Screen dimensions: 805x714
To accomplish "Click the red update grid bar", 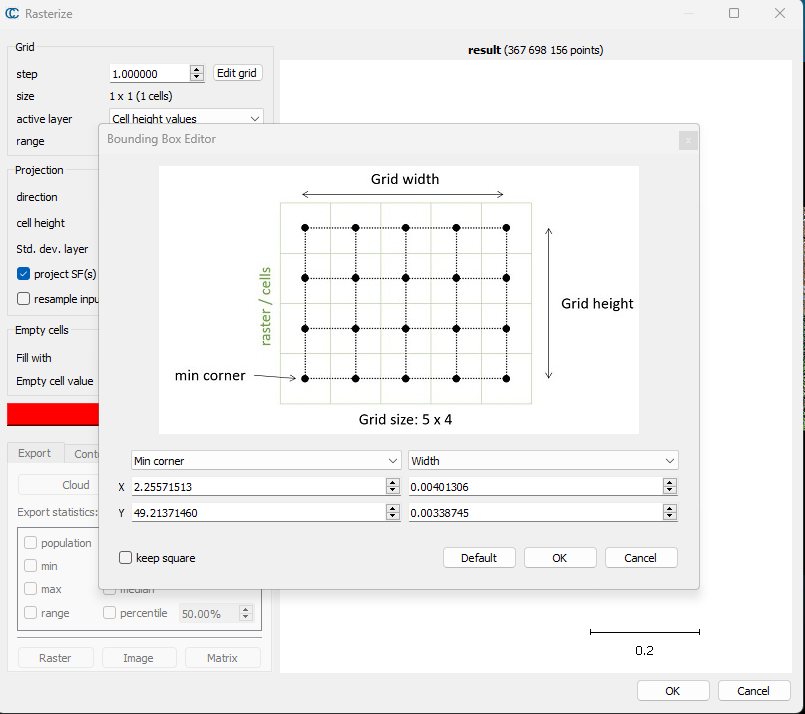I will click(x=53, y=414).
